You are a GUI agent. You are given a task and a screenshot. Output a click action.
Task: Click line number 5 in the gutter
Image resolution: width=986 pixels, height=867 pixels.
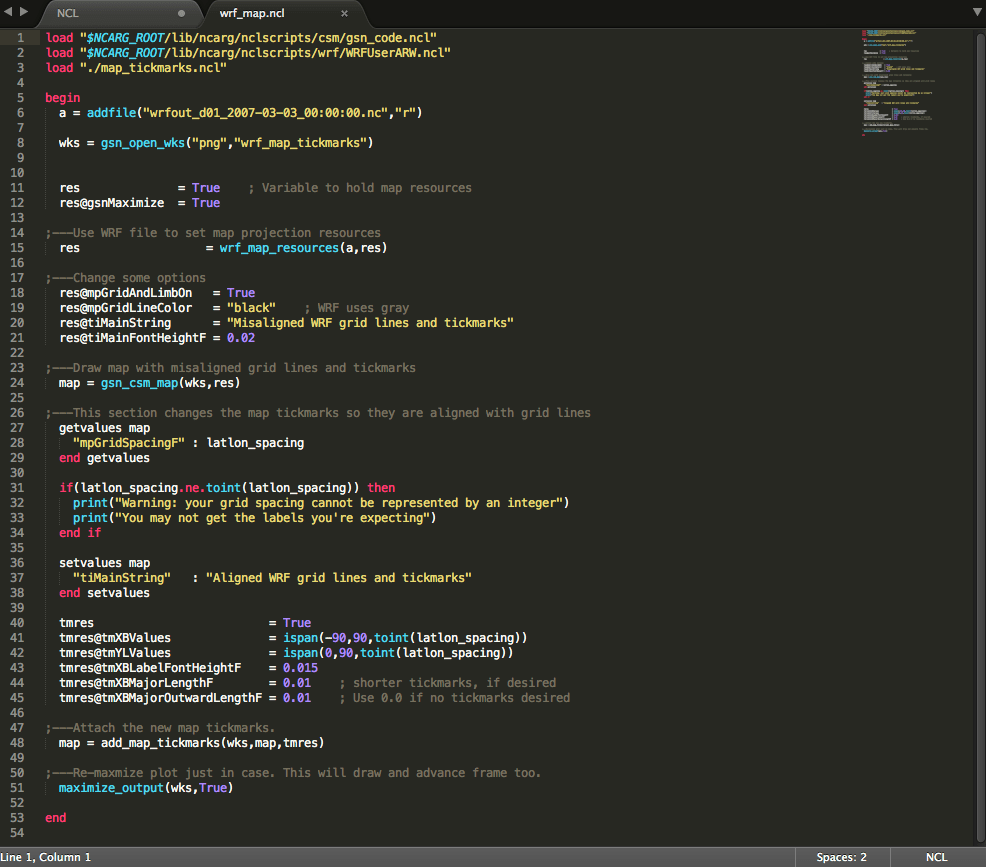click(x=20, y=98)
